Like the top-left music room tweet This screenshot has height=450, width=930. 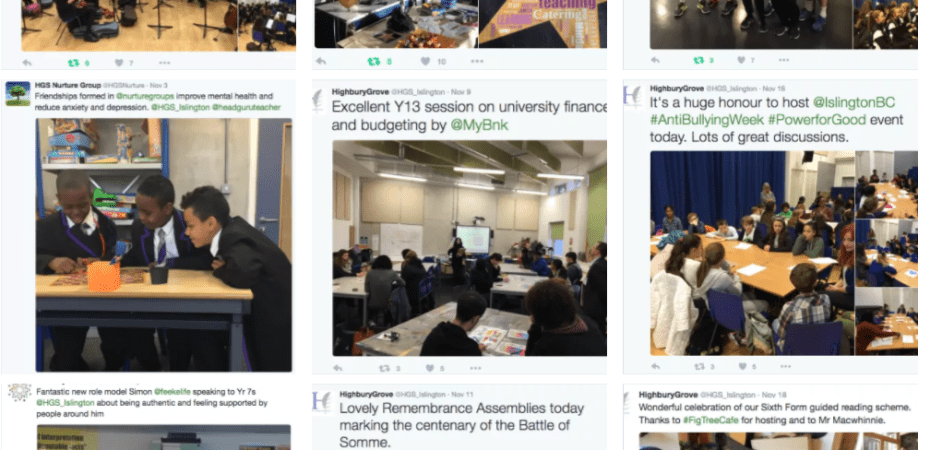tap(119, 63)
